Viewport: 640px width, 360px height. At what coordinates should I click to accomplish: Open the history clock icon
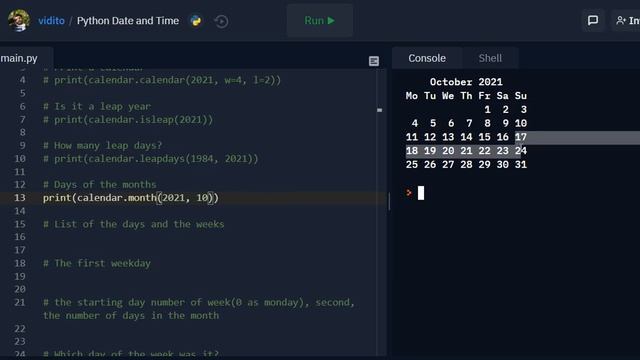point(221,21)
